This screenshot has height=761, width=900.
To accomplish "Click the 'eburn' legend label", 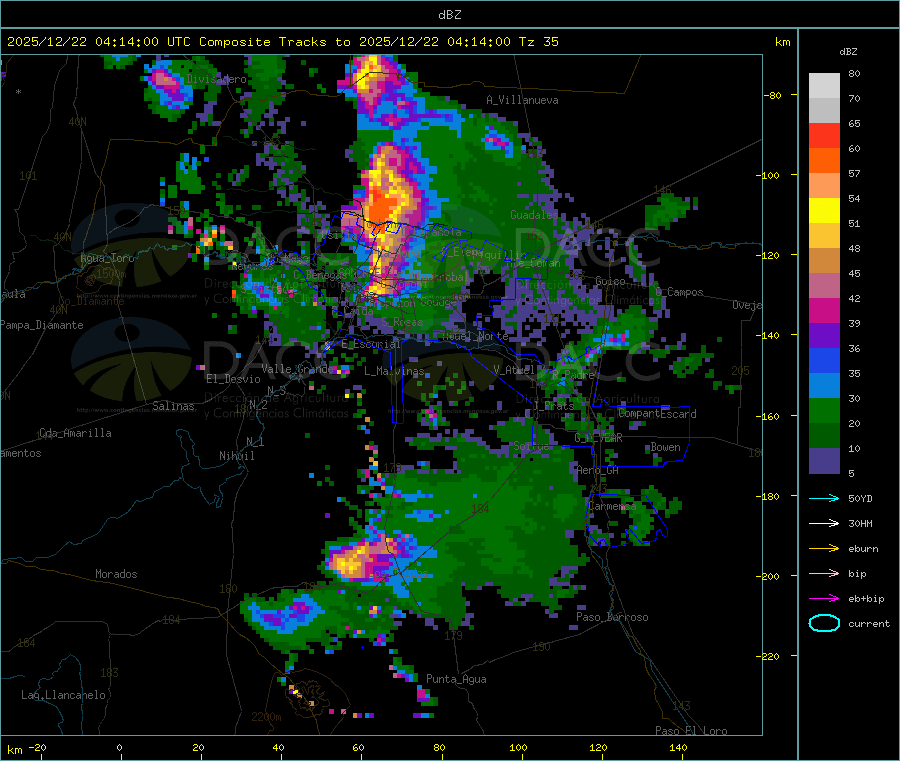I will [x=863, y=549].
